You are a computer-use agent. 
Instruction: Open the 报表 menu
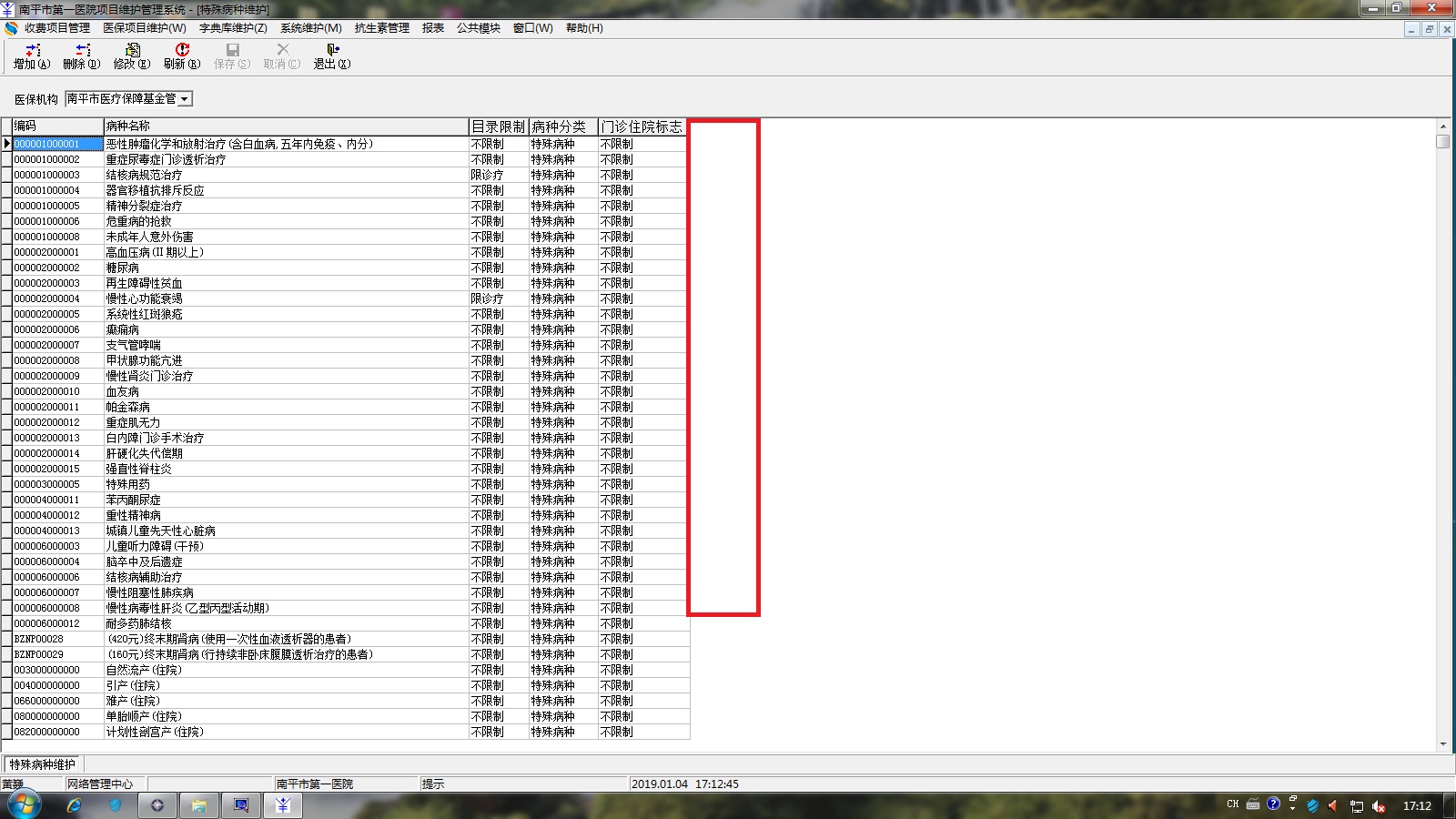(x=433, y=28)
